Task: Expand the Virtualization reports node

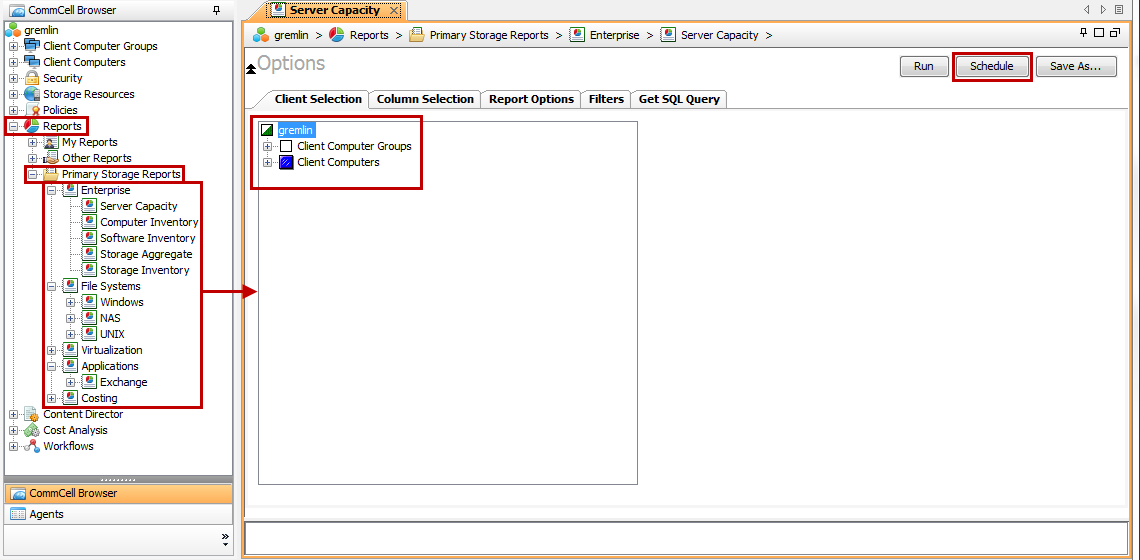Action: pos(52,350)
